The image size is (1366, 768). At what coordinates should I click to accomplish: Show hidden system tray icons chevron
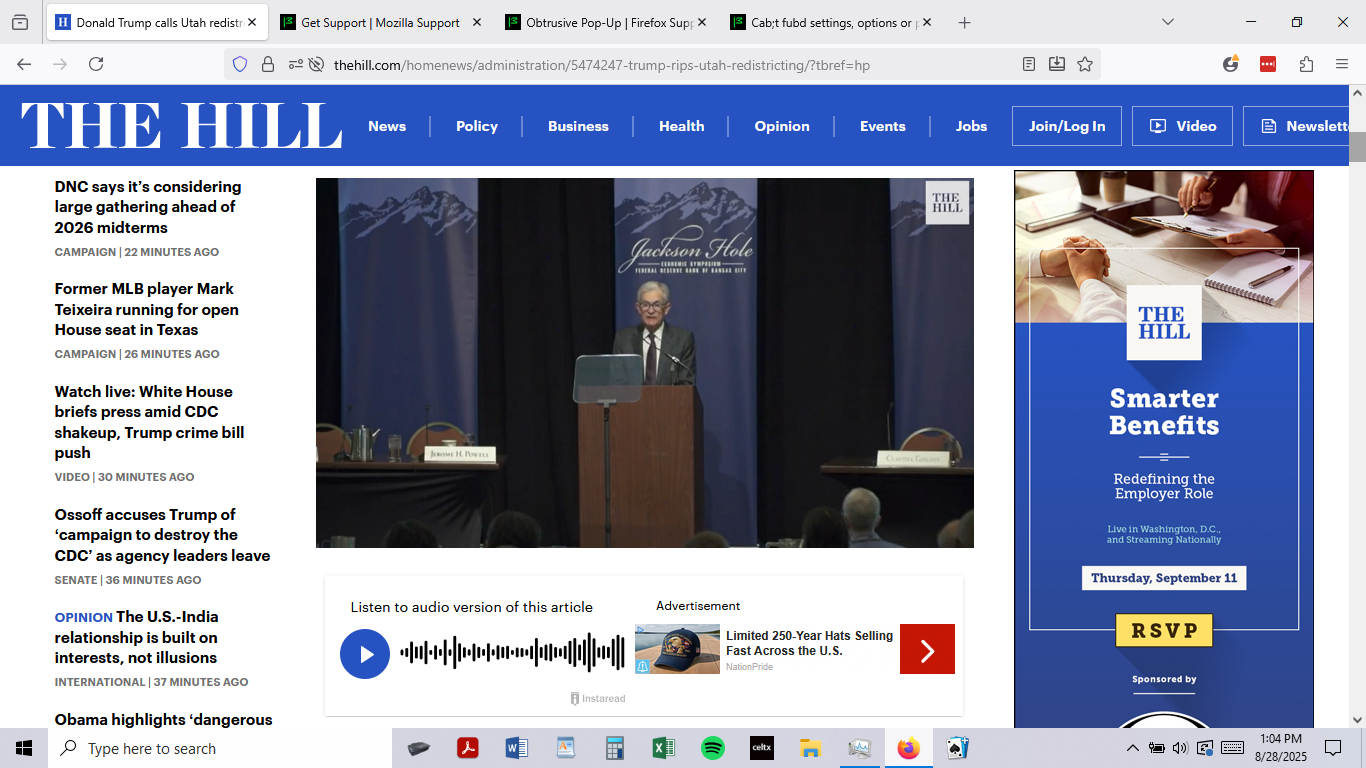(x=1132, y=748)
